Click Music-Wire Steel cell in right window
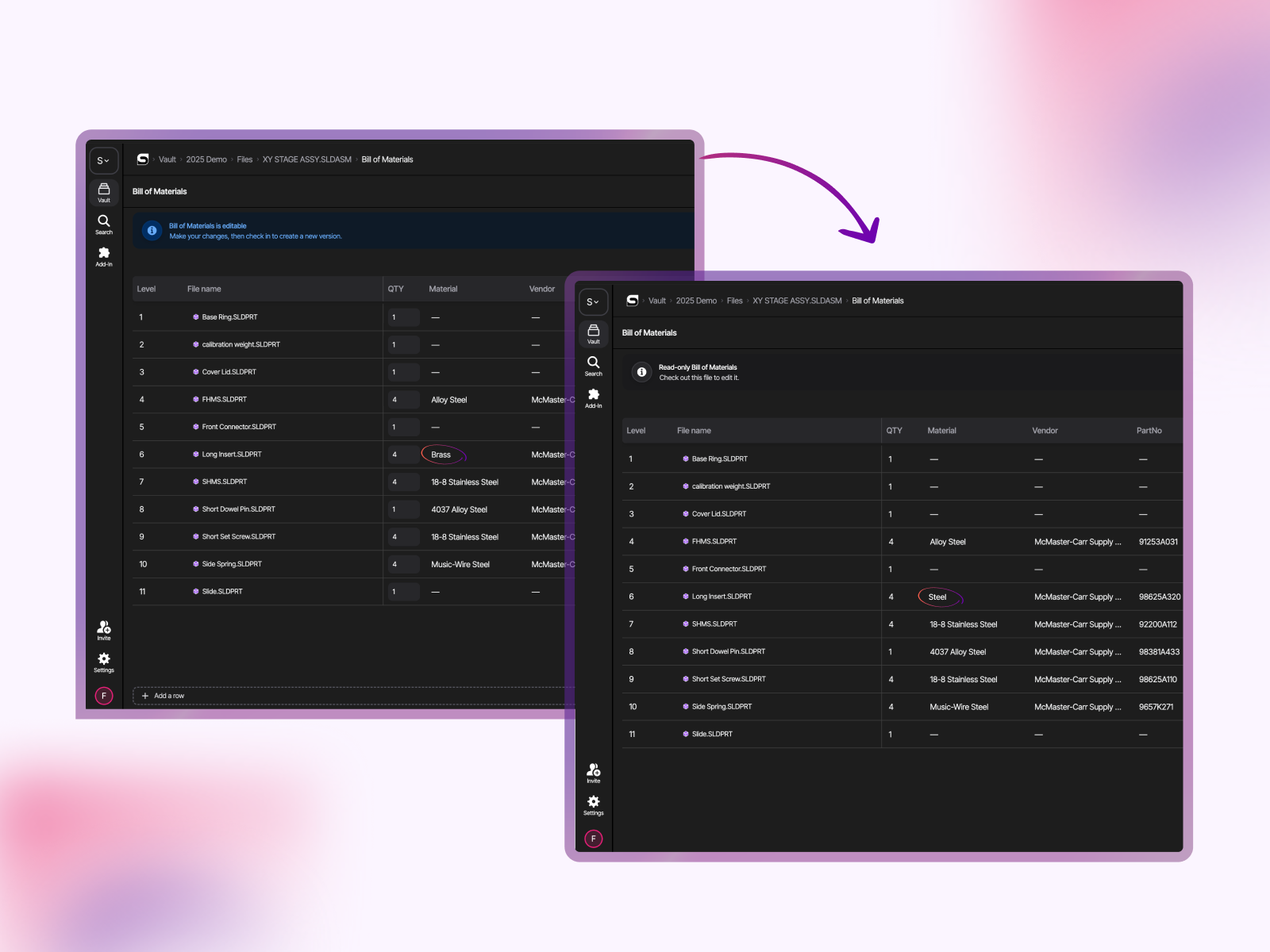This screenshot has height=952, width=1270. click(959, 707)
